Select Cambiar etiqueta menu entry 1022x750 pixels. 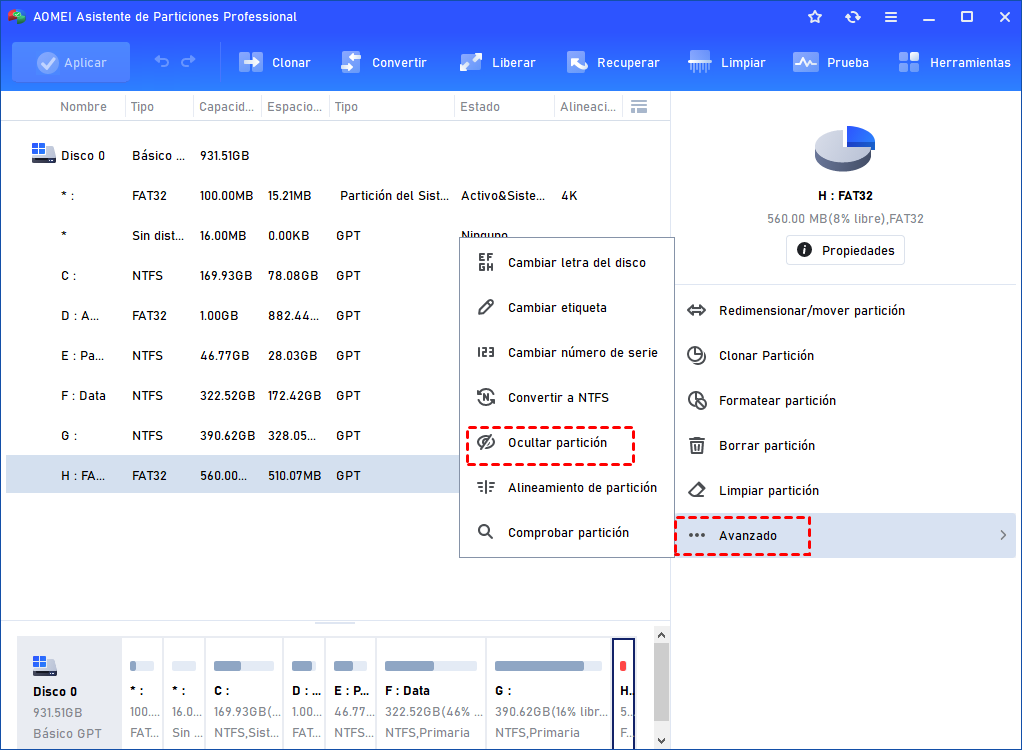pos(566,308)
